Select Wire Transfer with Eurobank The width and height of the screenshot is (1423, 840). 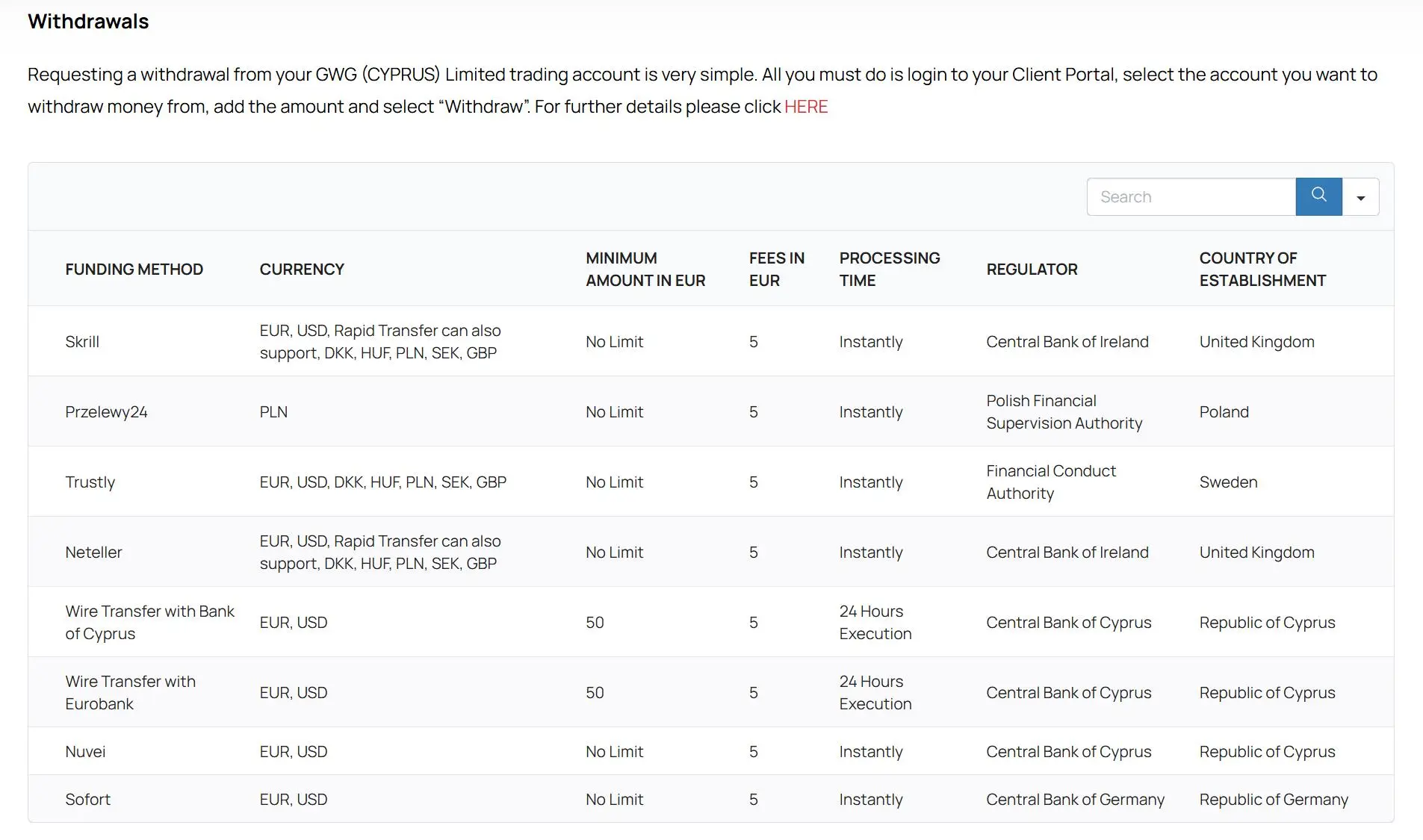point(131,692)
